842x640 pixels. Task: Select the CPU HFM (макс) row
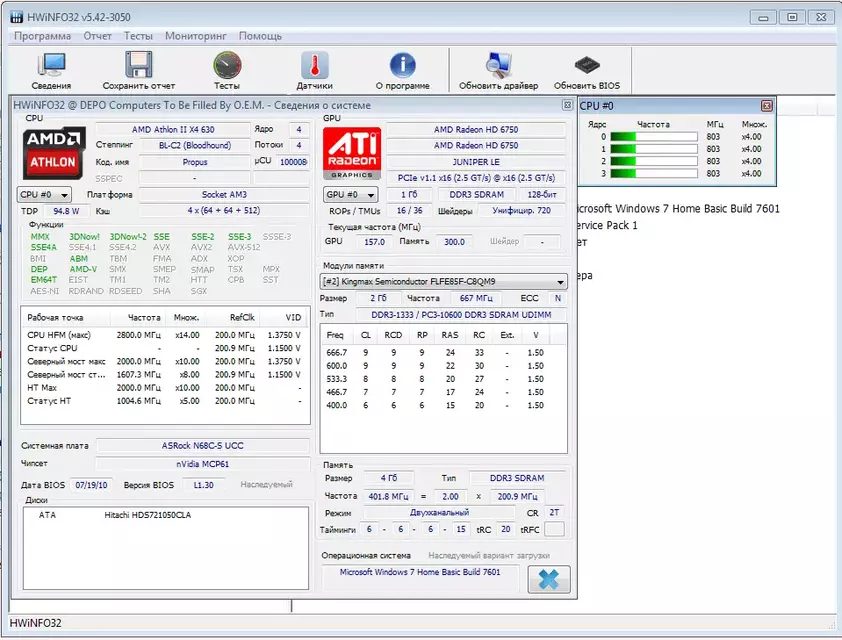click(x=164, y=335)
